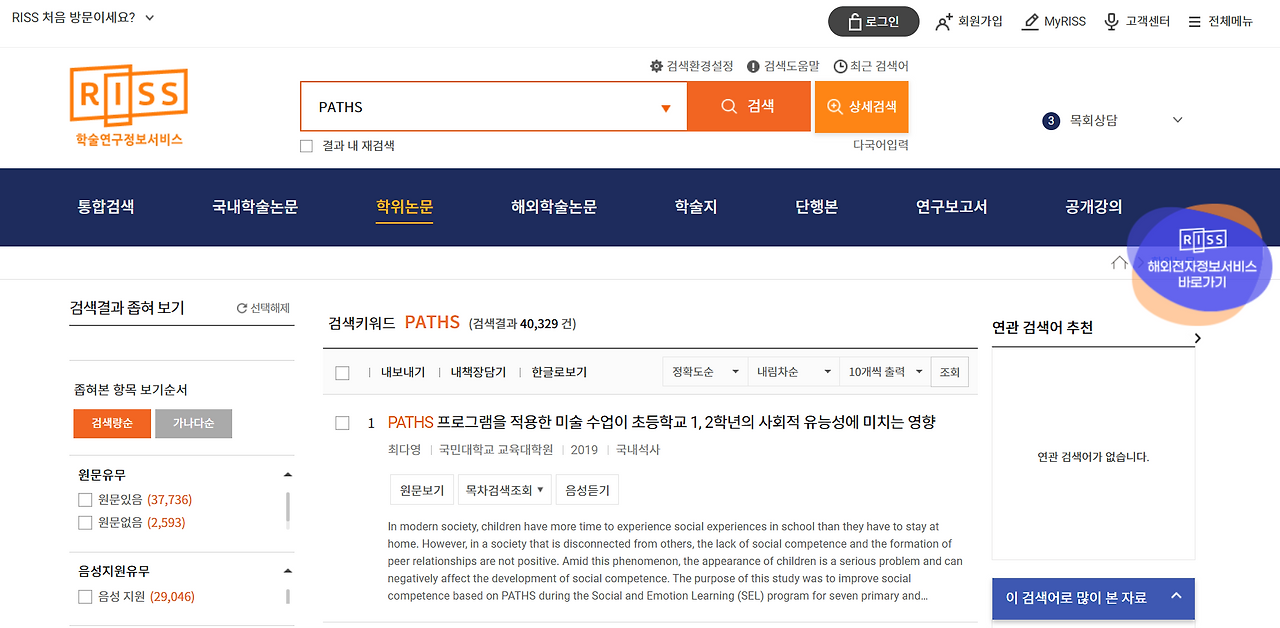Click the 음성듣기 button
The width and height of the screenshot is (1280, 628).
coord(587,490)
